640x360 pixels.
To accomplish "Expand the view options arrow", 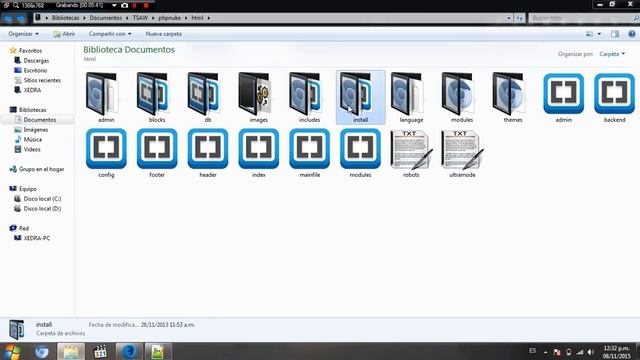I will pyautogui.click(x=599, y=34).
